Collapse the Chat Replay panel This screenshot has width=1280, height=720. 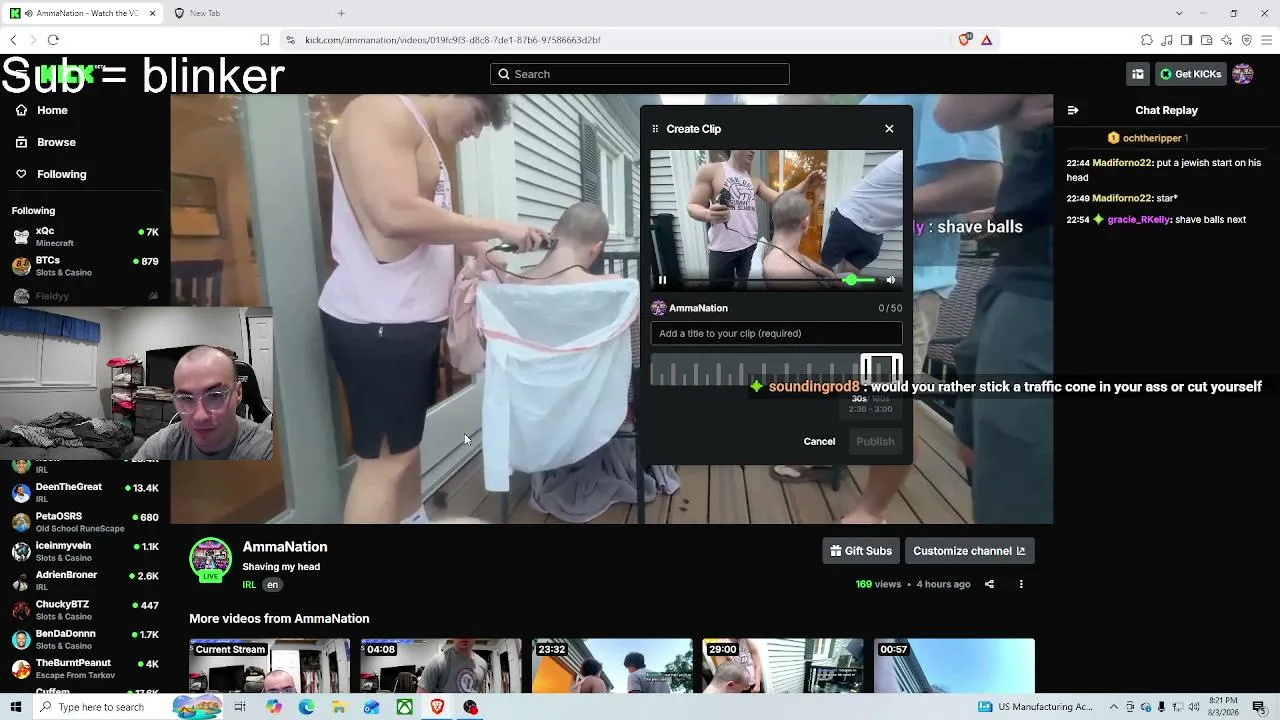pyautogui.click(x=1073, y=111)
